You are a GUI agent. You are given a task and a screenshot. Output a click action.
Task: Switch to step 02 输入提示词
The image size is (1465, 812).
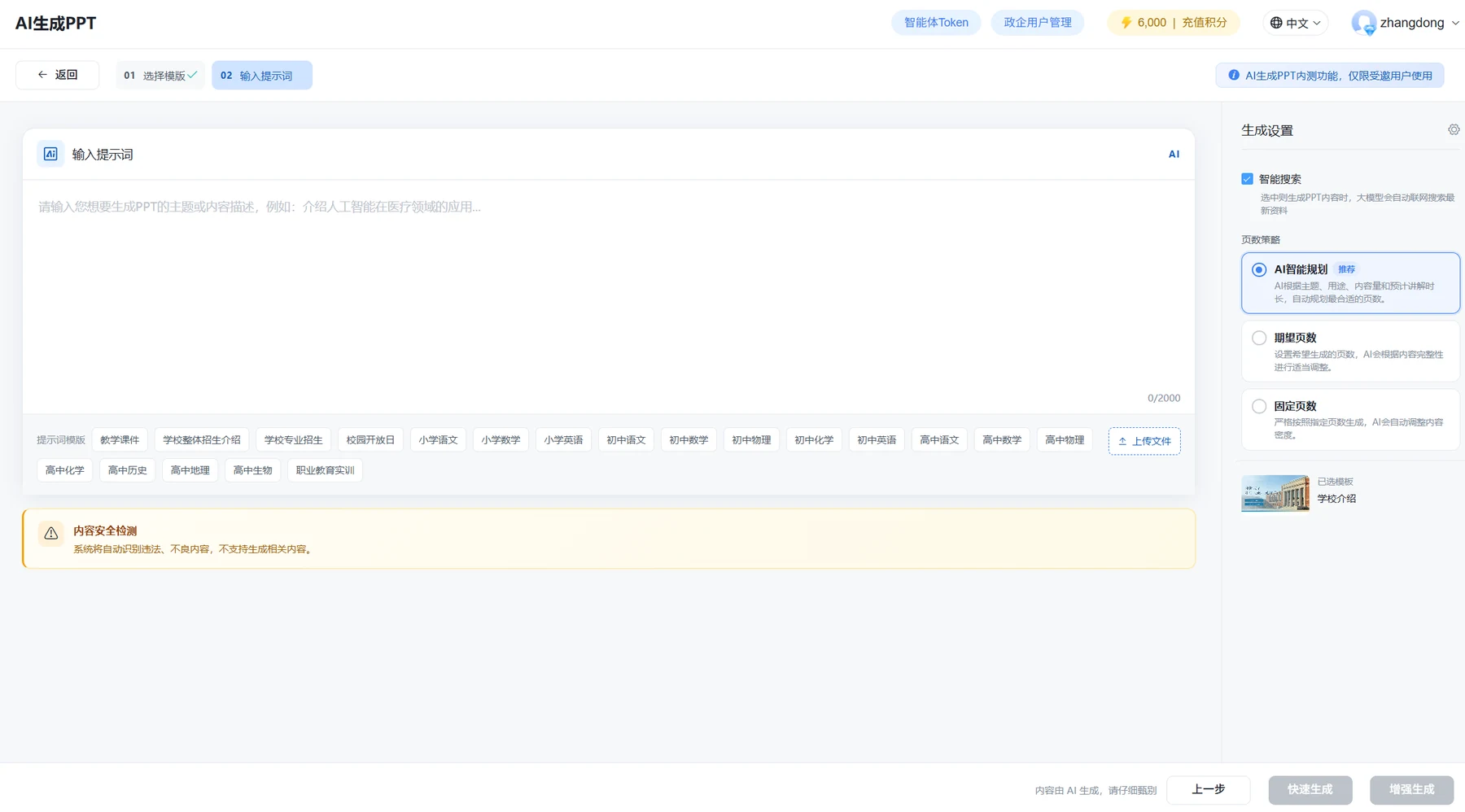(x=262, y=75)
